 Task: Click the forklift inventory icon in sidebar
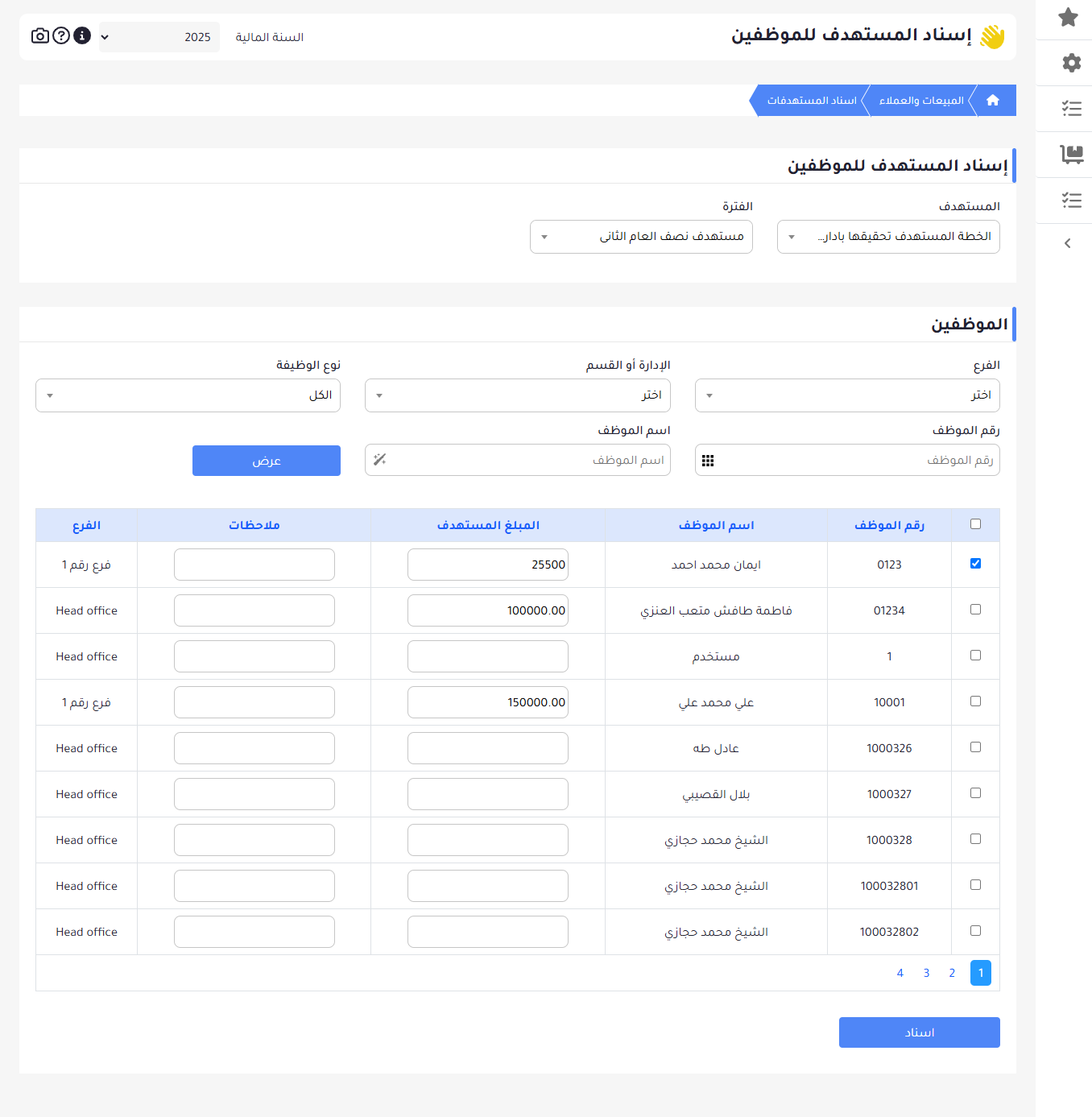[x=1071, y=154]
